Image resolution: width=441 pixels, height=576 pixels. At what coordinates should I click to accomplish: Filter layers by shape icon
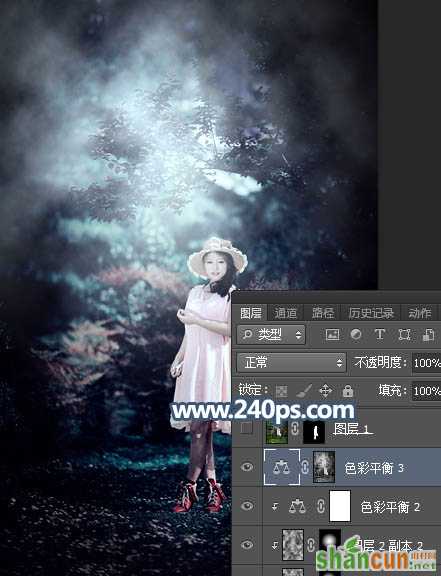coord(404,335)
